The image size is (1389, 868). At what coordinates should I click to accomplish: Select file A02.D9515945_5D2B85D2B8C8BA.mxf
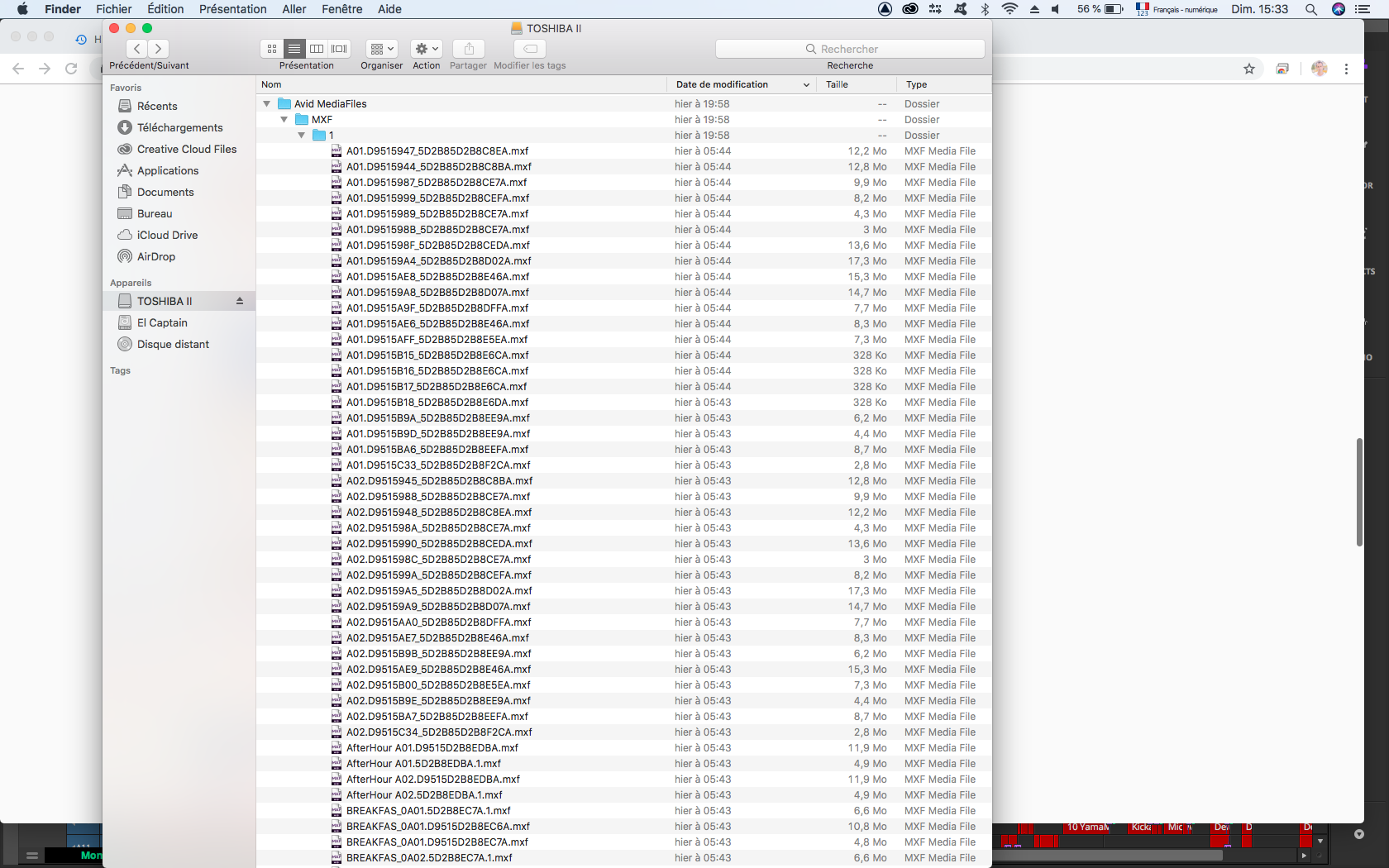(x=624, y=481)
